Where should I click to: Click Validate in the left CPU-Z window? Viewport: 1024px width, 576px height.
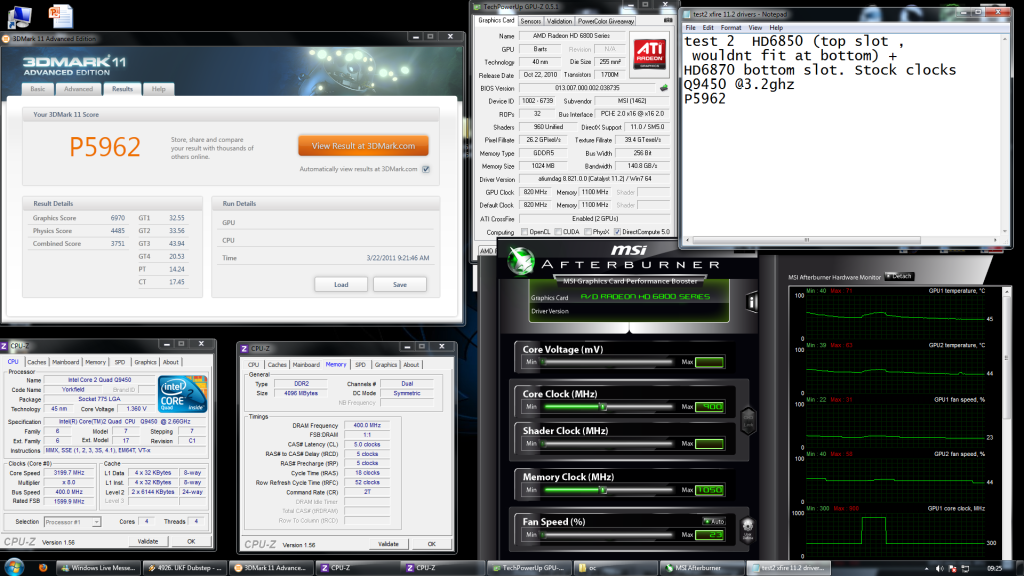[148, 541]
